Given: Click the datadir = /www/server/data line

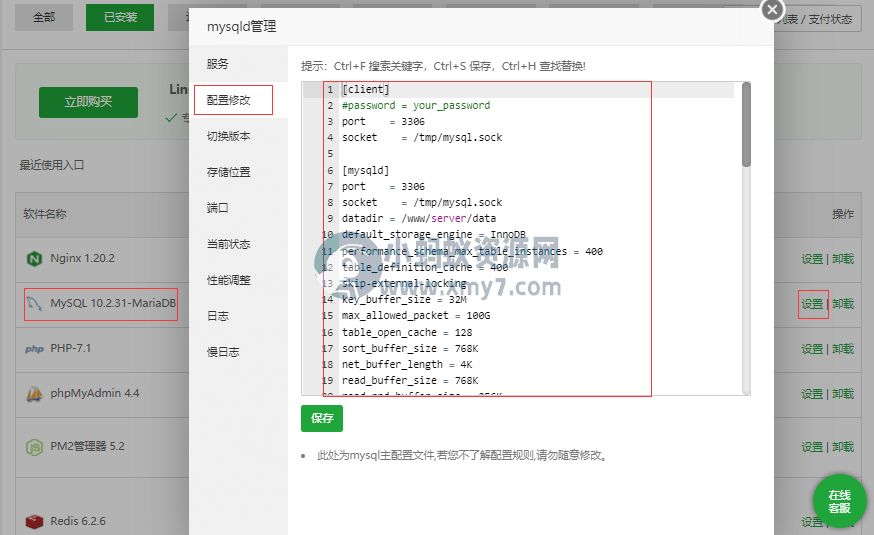Looking at the screenshot, I should pyautogui.click(x=419, y=218).
